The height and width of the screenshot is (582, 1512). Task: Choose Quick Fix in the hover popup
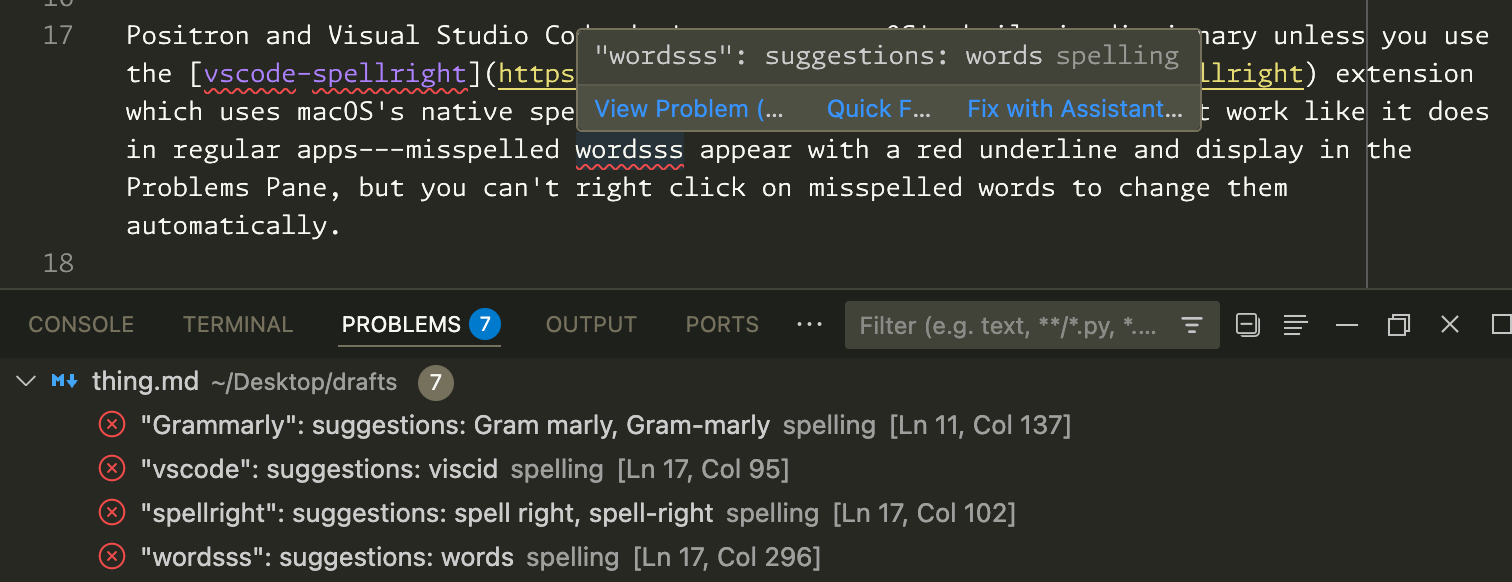point(878,109)
